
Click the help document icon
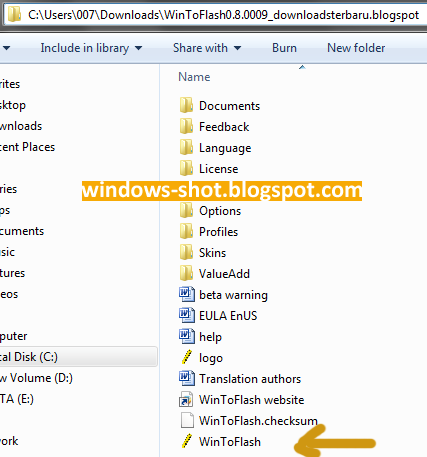pos(187,336)
